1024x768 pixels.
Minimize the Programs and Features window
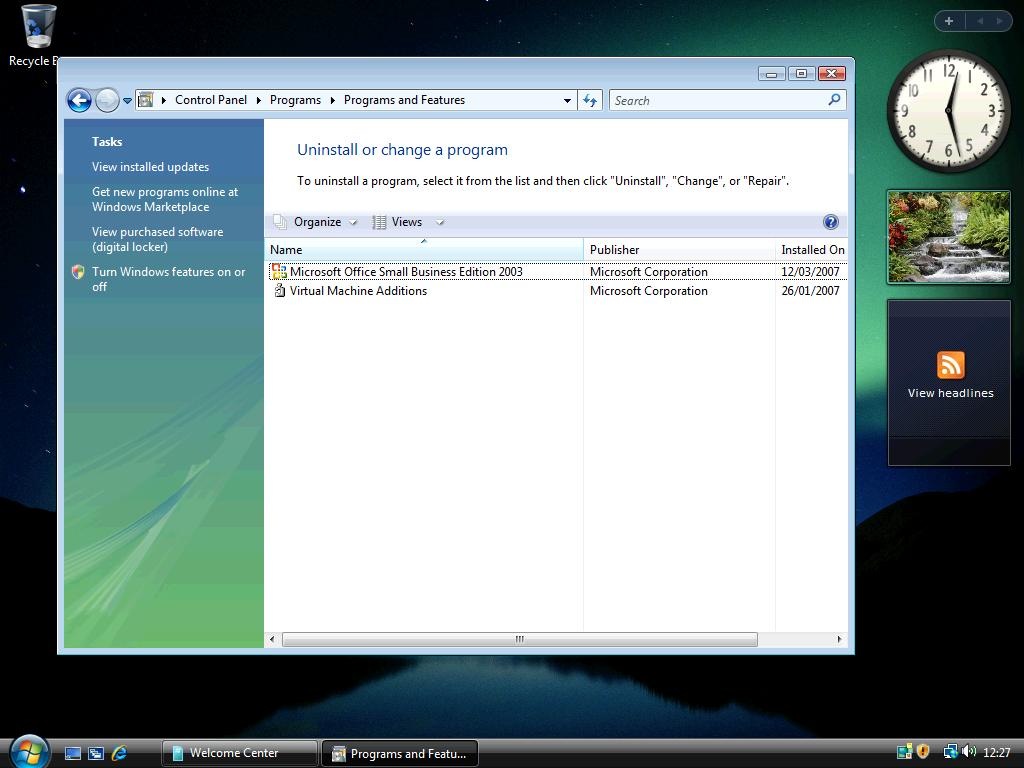pos(771,74)
